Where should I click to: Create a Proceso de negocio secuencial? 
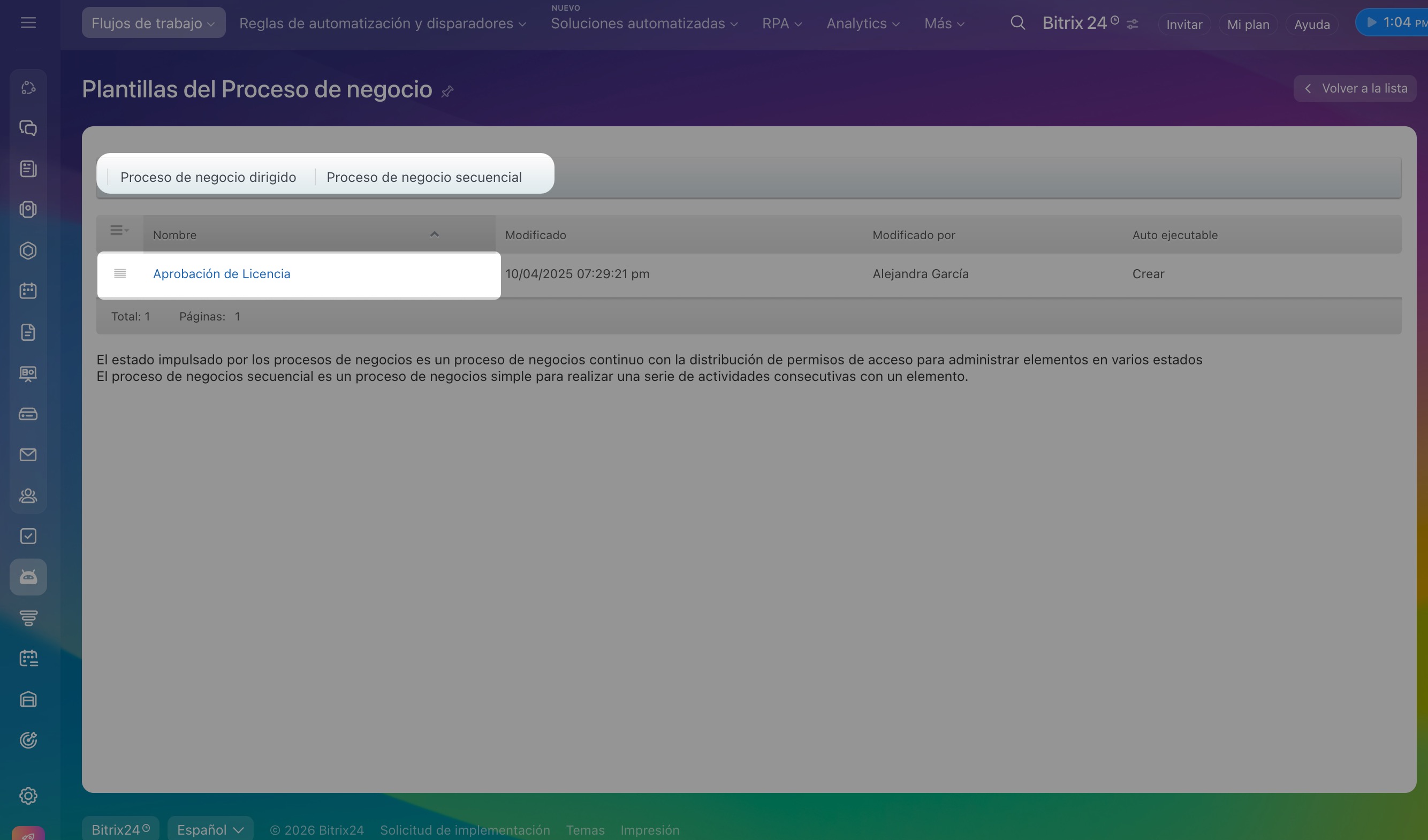[424, 177]
